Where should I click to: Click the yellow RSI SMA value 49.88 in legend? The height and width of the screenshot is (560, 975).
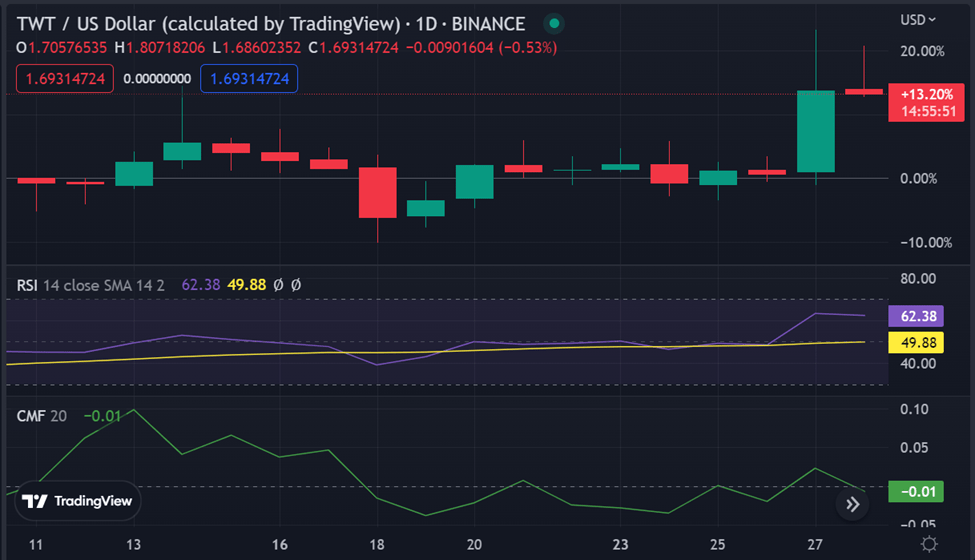coord(247,285)
